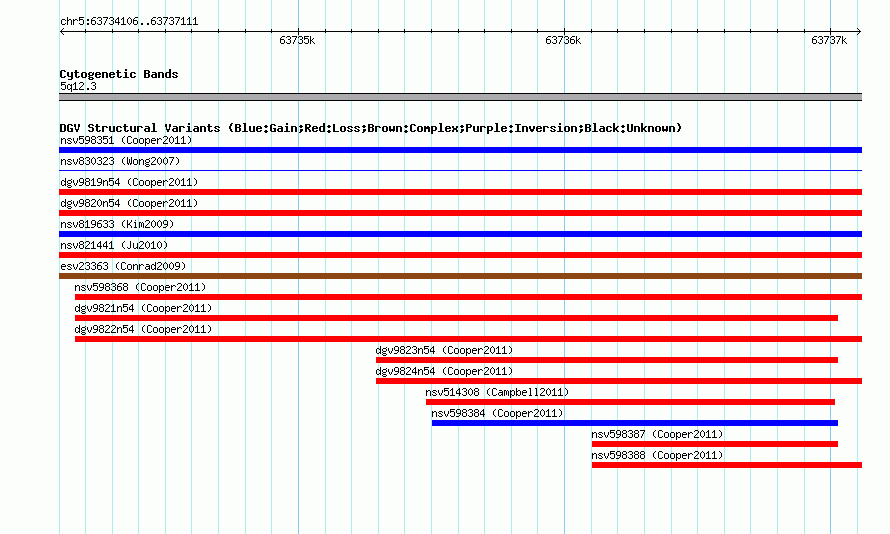Click the Cytogenetic Bands track title
This screenshot has height=534, width=890.
119,74
